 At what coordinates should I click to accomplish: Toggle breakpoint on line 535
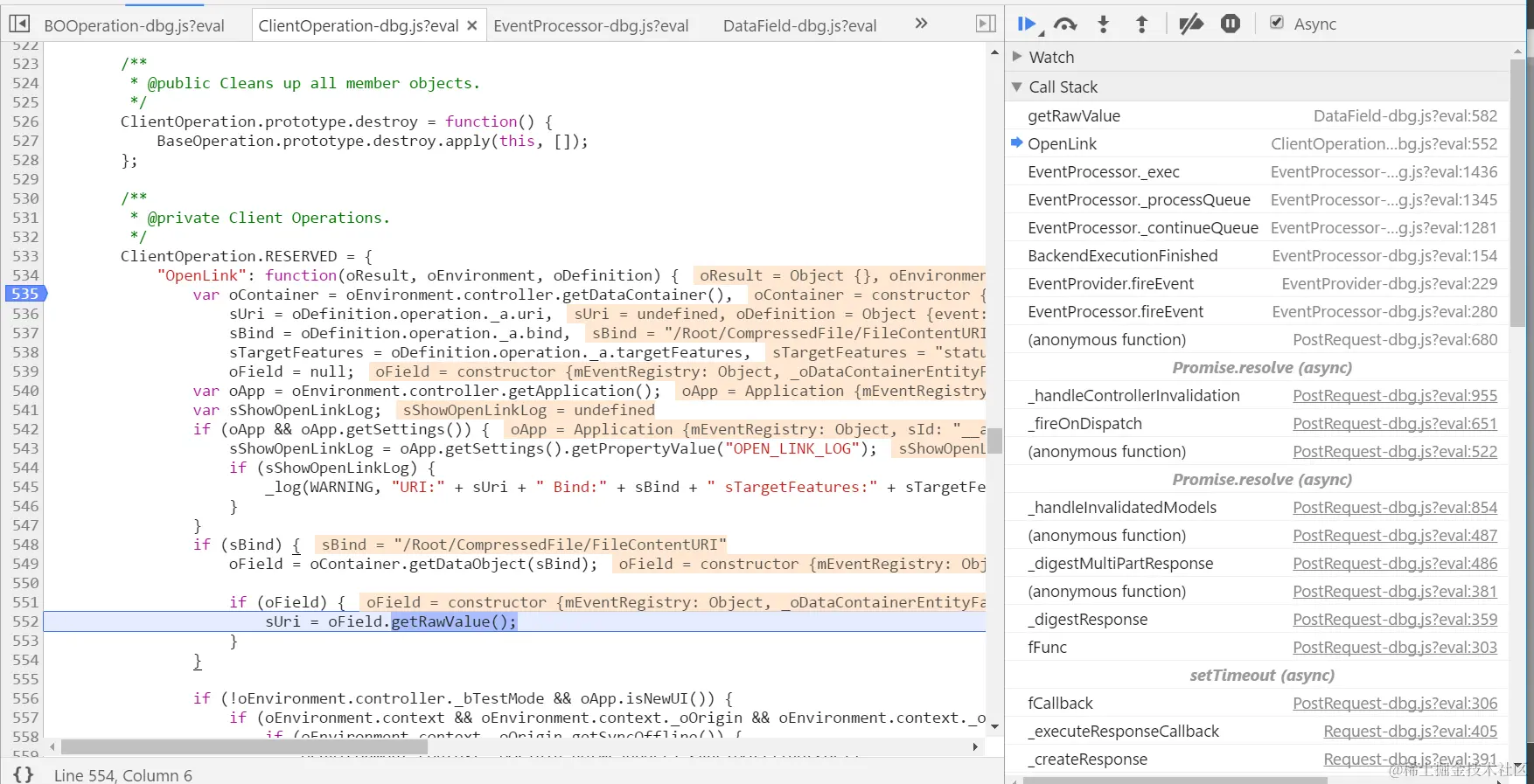pyautogui.click(x=25, y=295)
